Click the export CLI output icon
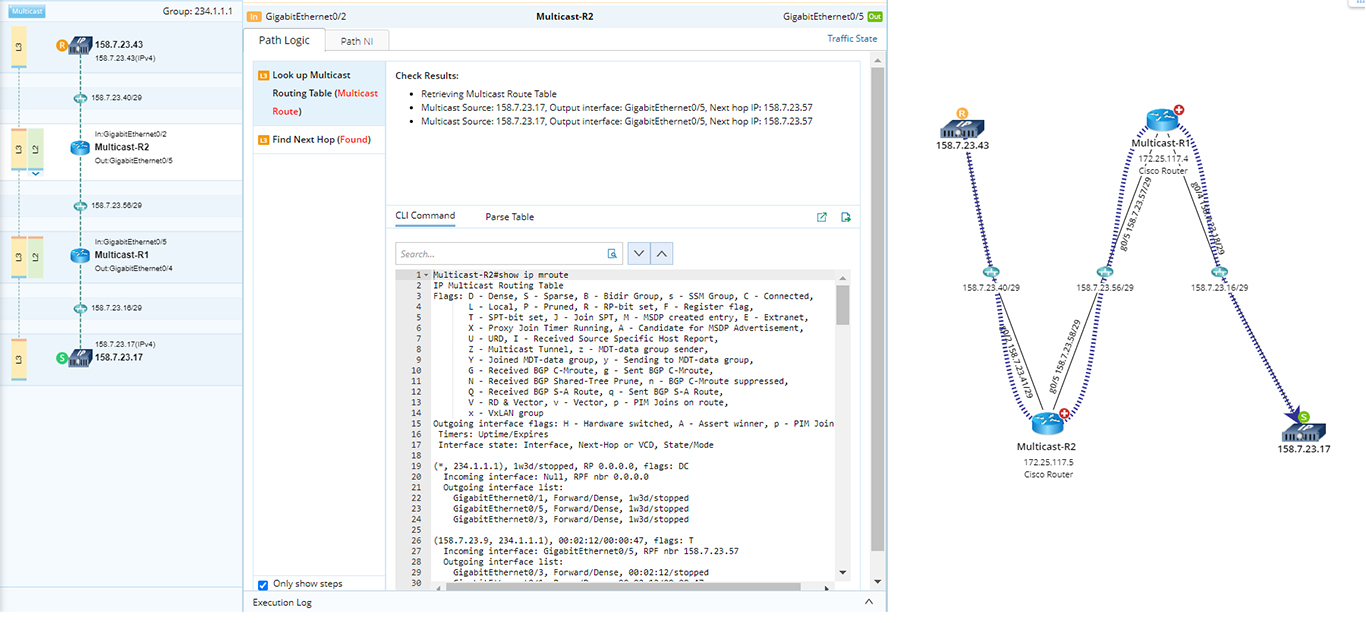The width and height of the screenshot is (1366, 623). tap(845, 217)
